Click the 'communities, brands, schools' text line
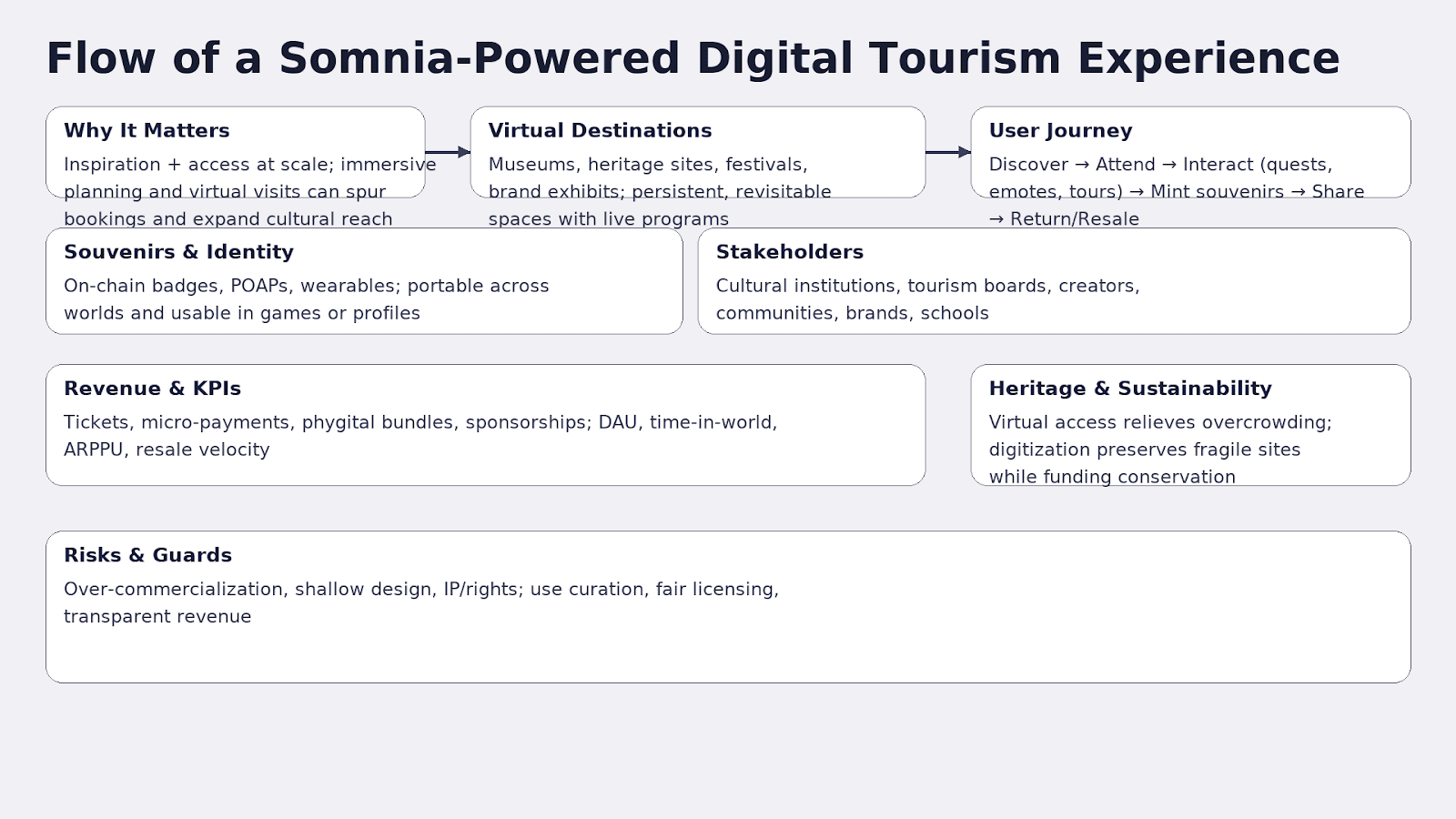Viewport: 1456px width, 819px height. tap(852, 313)
